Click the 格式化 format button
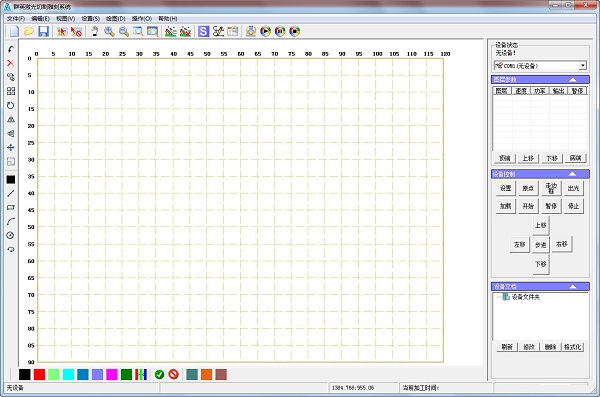Image resolution: width=600 pixels, height=397 pixels. (572, 347)
